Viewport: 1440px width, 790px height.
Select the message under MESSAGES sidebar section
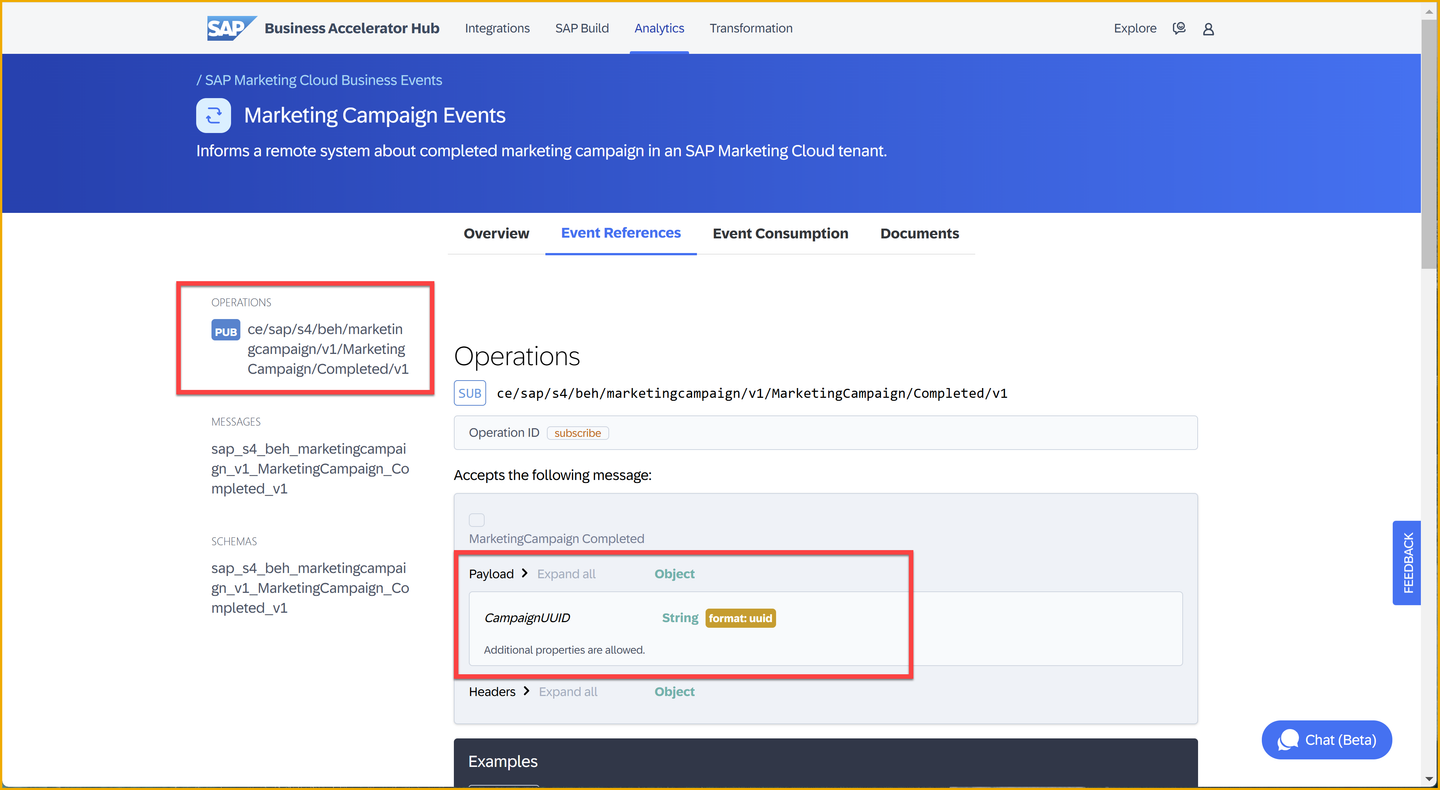tap(310, 468)
